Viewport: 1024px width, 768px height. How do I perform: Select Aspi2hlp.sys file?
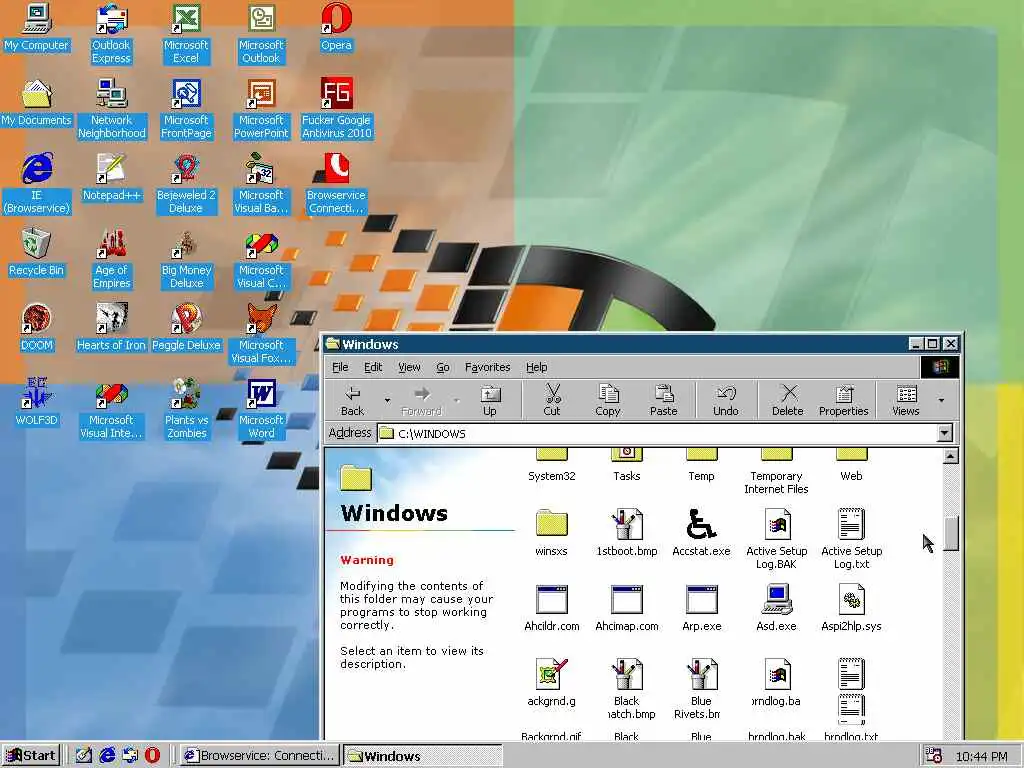pos(851,608)
